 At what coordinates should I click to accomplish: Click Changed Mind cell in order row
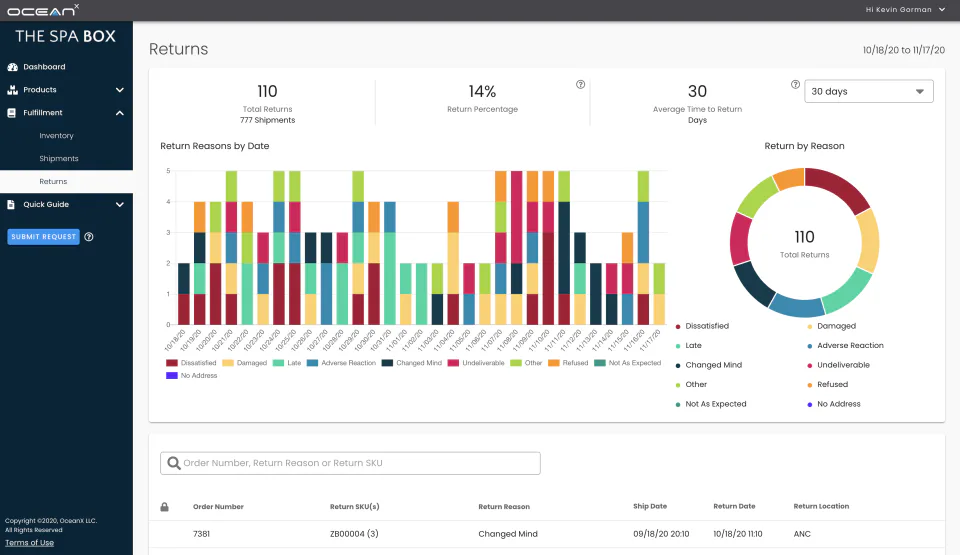[508, 534]
